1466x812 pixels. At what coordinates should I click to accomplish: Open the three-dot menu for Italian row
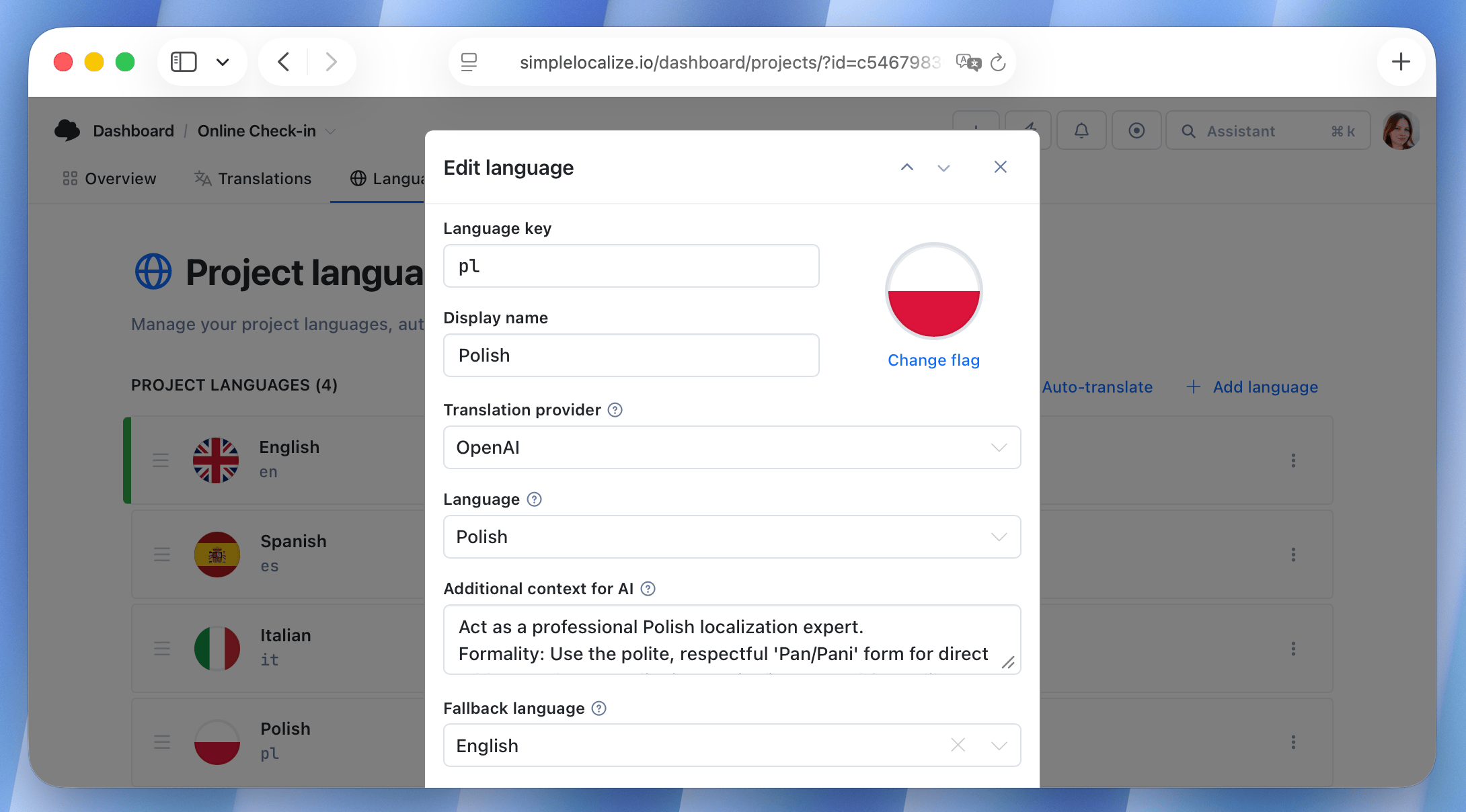[1293, 649]
